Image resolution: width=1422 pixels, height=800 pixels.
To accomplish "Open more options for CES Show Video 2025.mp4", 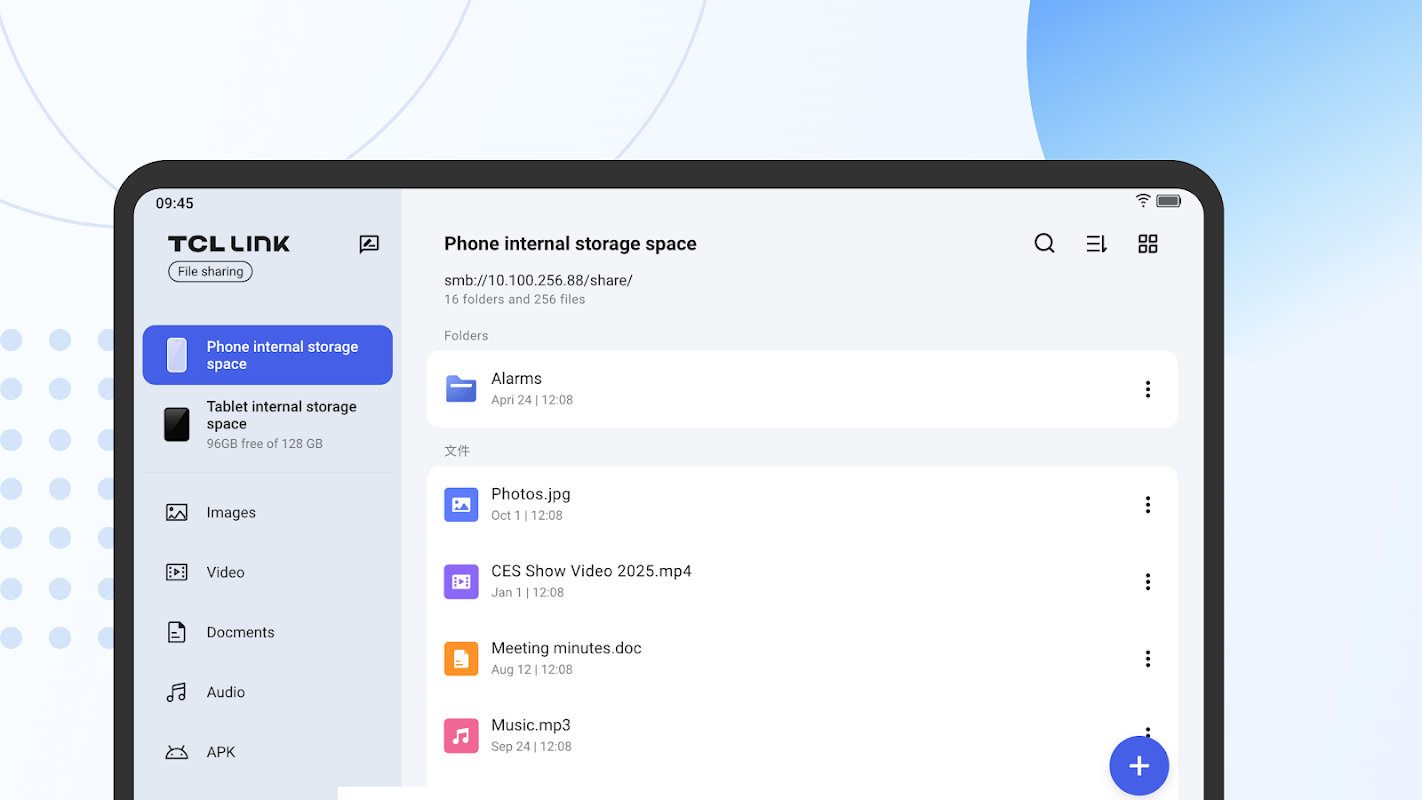I will pos(1148,582).
